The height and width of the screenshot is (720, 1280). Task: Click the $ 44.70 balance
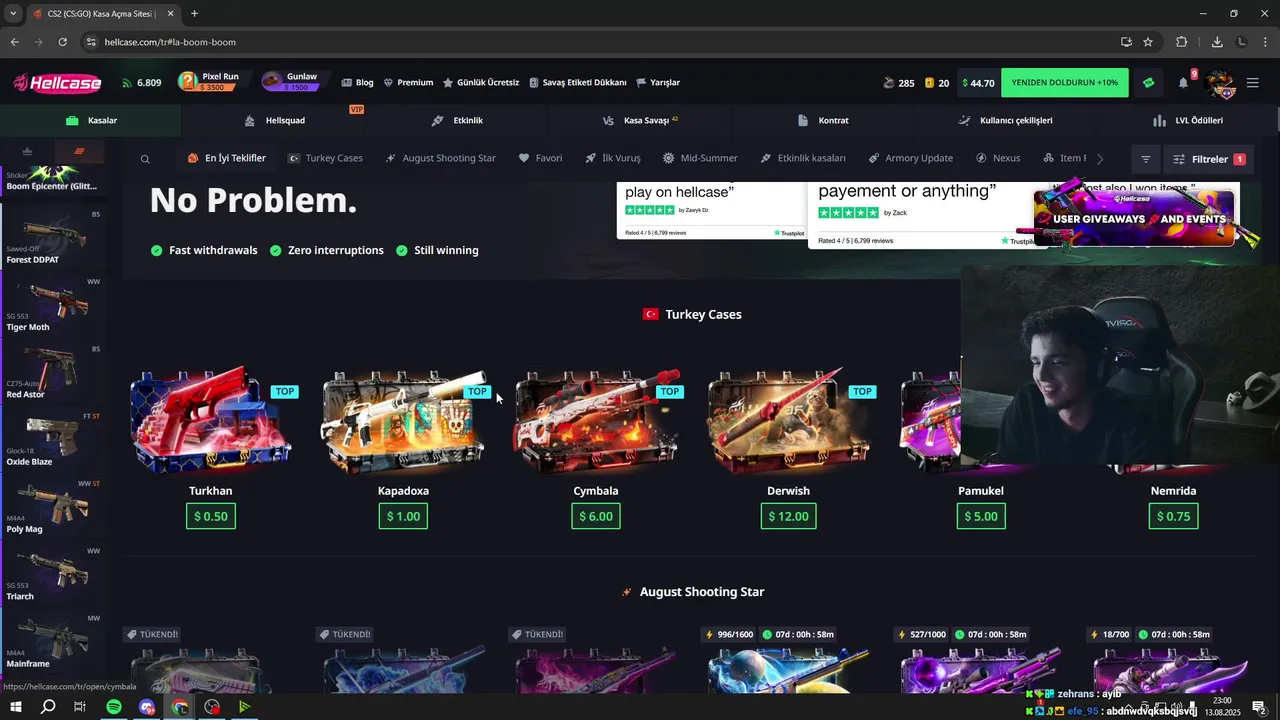[x=978, y=83]
